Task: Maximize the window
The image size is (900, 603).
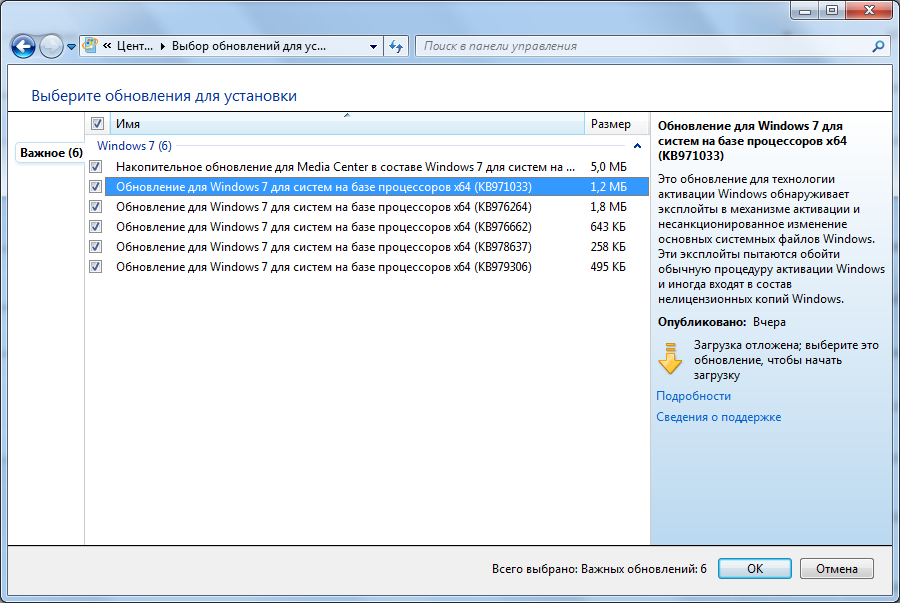Action: tap(832, 10)
